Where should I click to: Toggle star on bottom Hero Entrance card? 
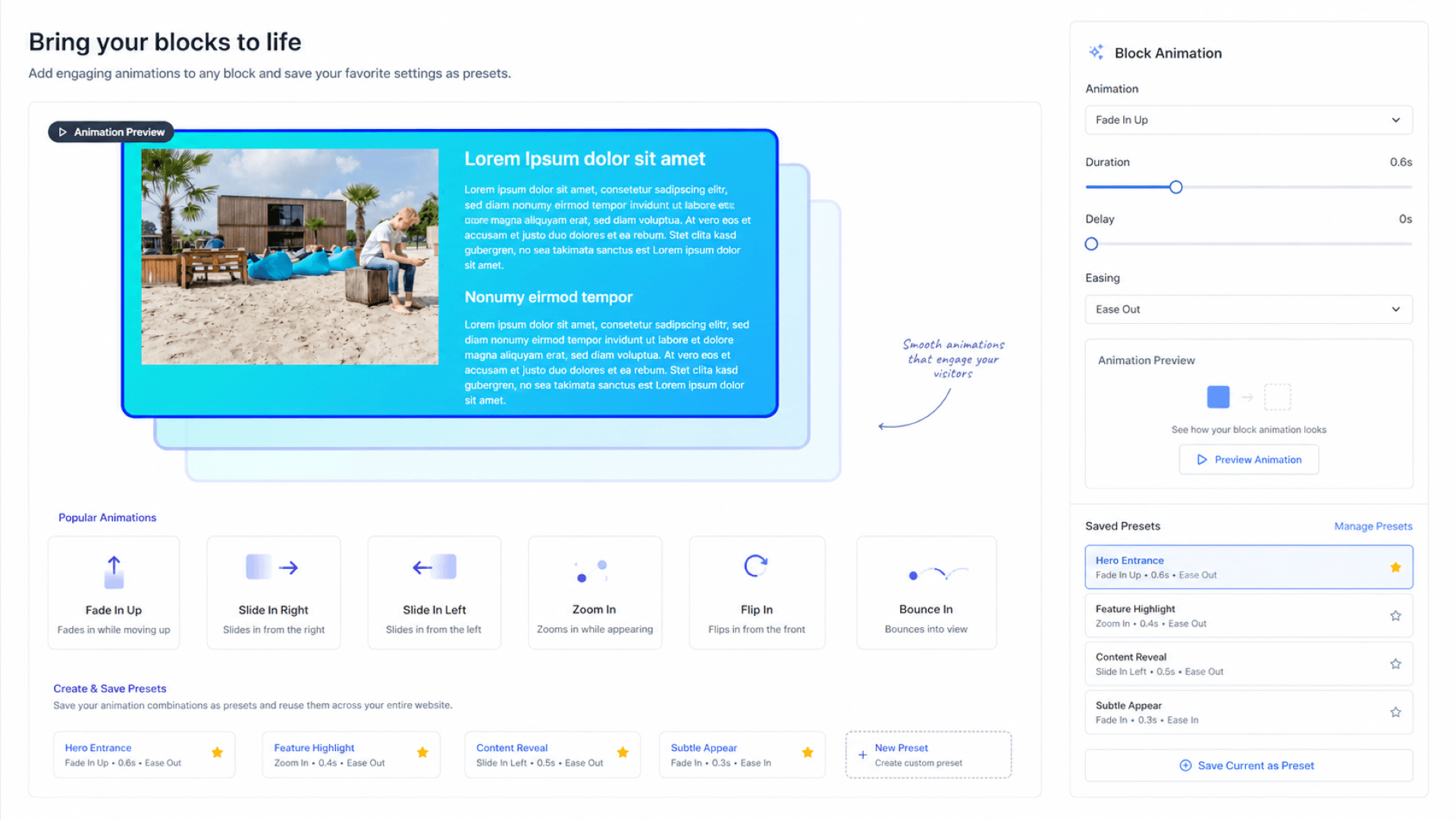tap(218, 752)
